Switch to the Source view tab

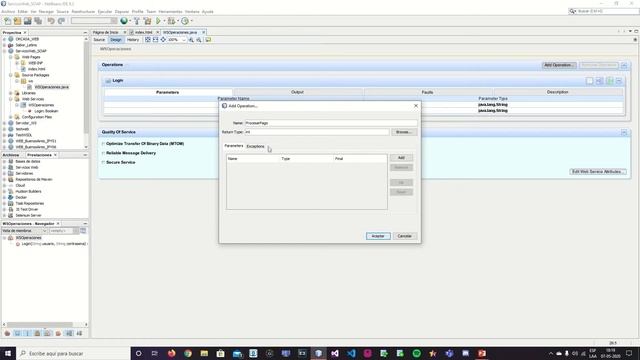pos(99,40)
